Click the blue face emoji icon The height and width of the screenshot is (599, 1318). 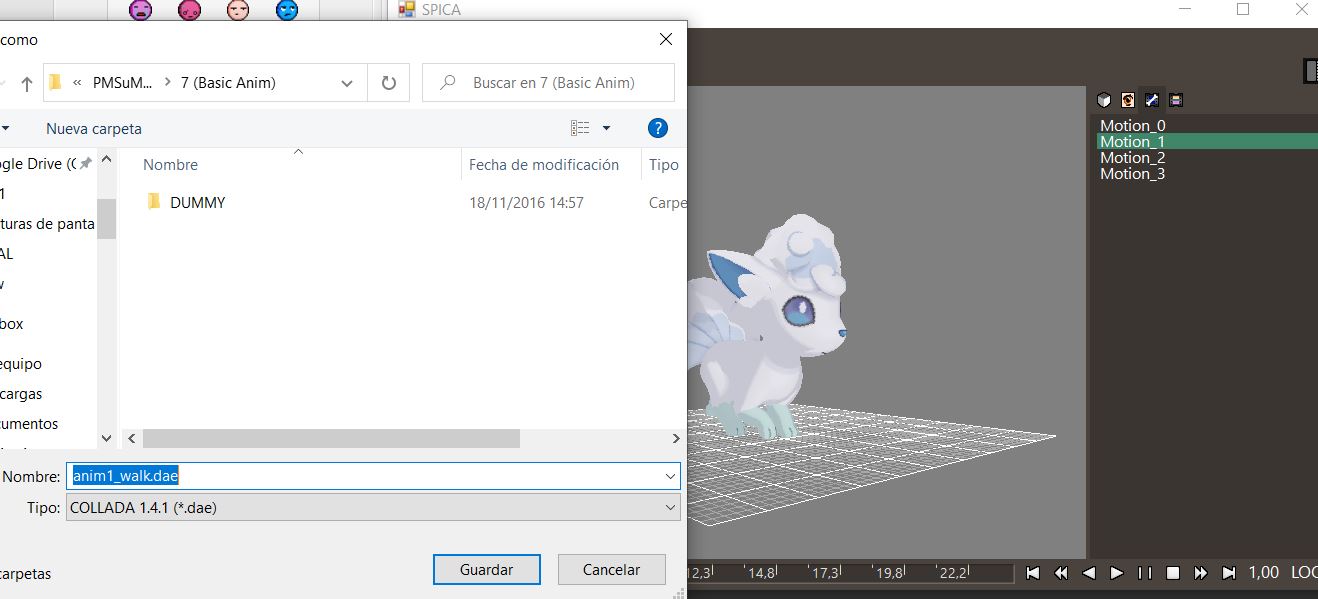click(287, 10)
